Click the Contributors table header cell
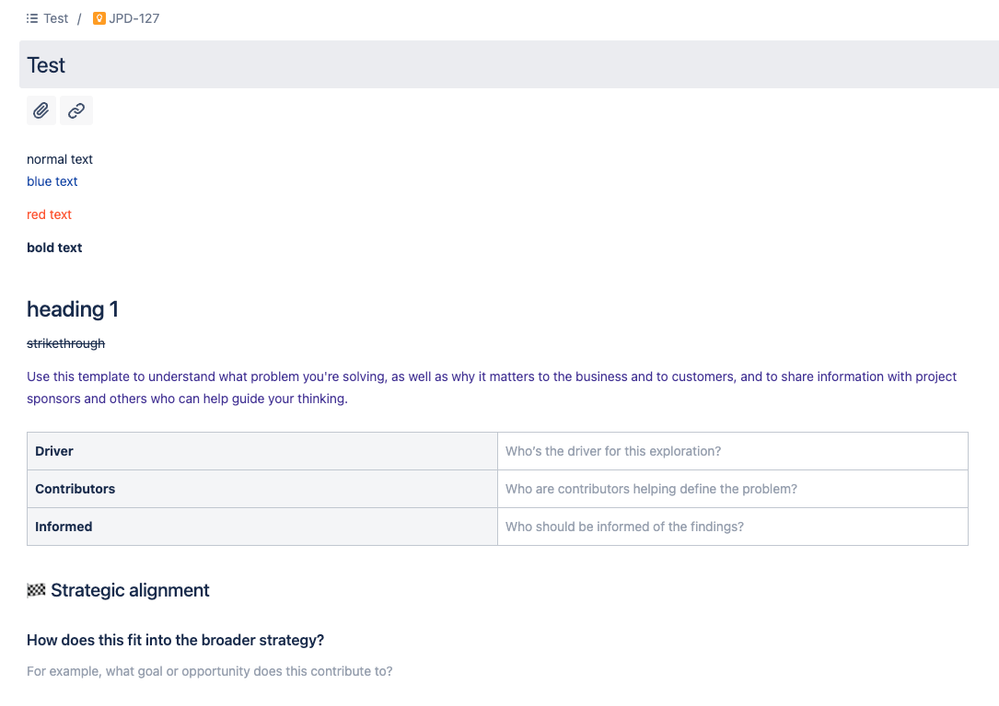 pos(262,489)
